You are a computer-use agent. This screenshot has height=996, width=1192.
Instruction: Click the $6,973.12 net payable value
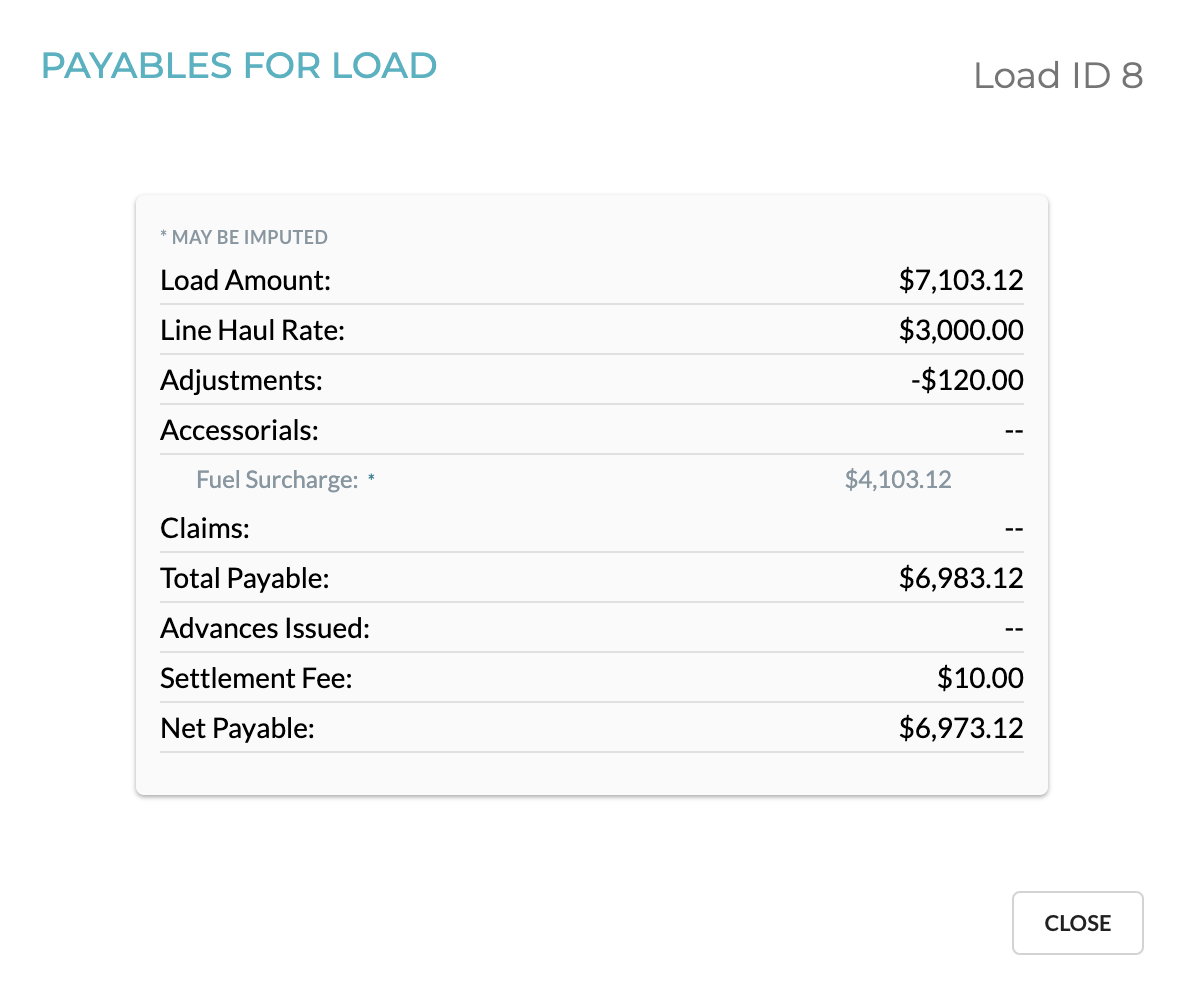[x=961, y=728]
